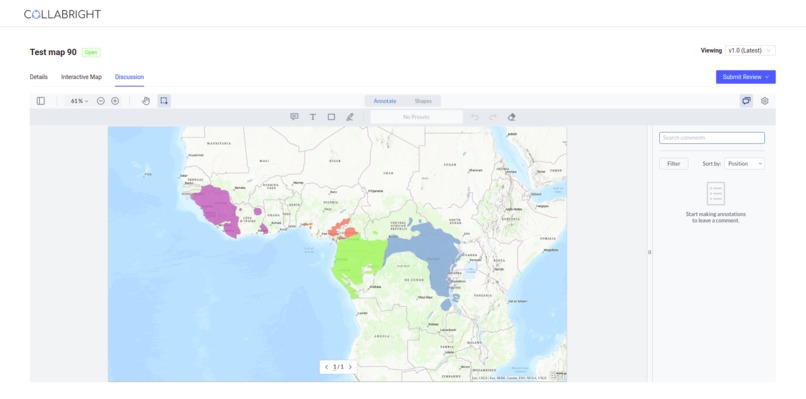The height and width of the screenshot is (399, 806).
Task: Open the v1.0 (Latest) version dropdown
Action: 750,50
